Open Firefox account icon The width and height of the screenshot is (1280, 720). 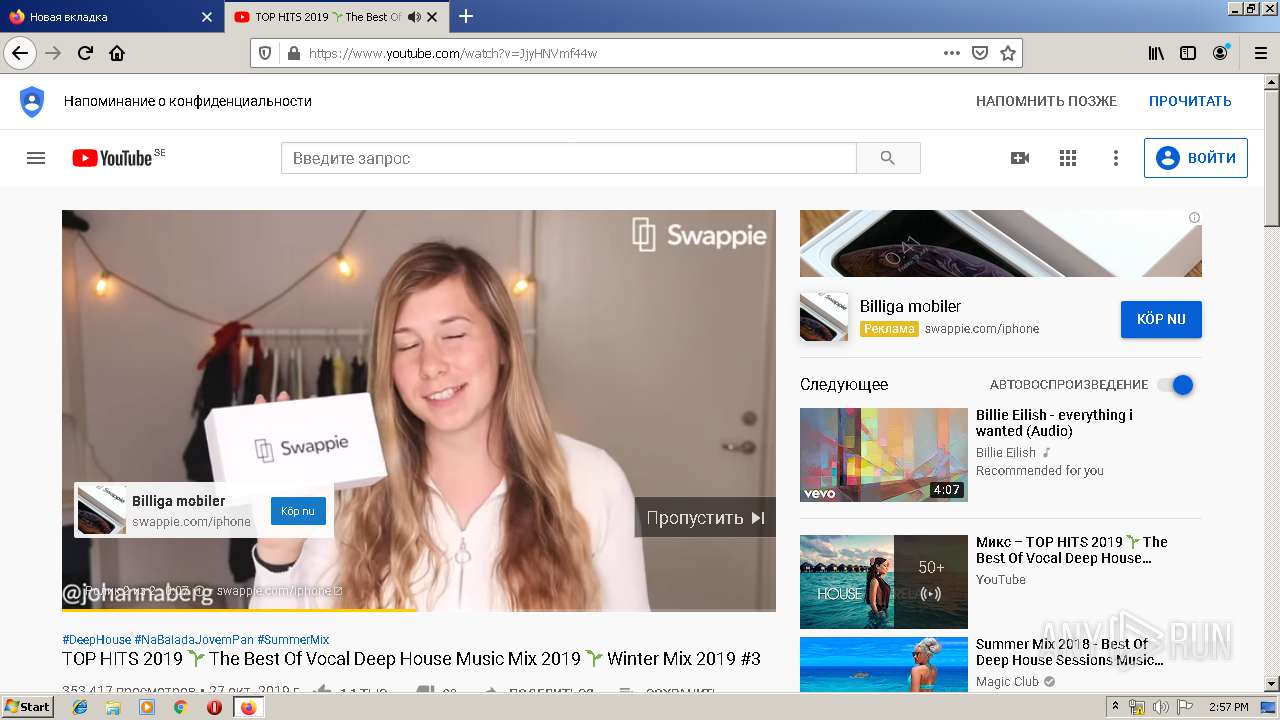tap(1220, 53)
